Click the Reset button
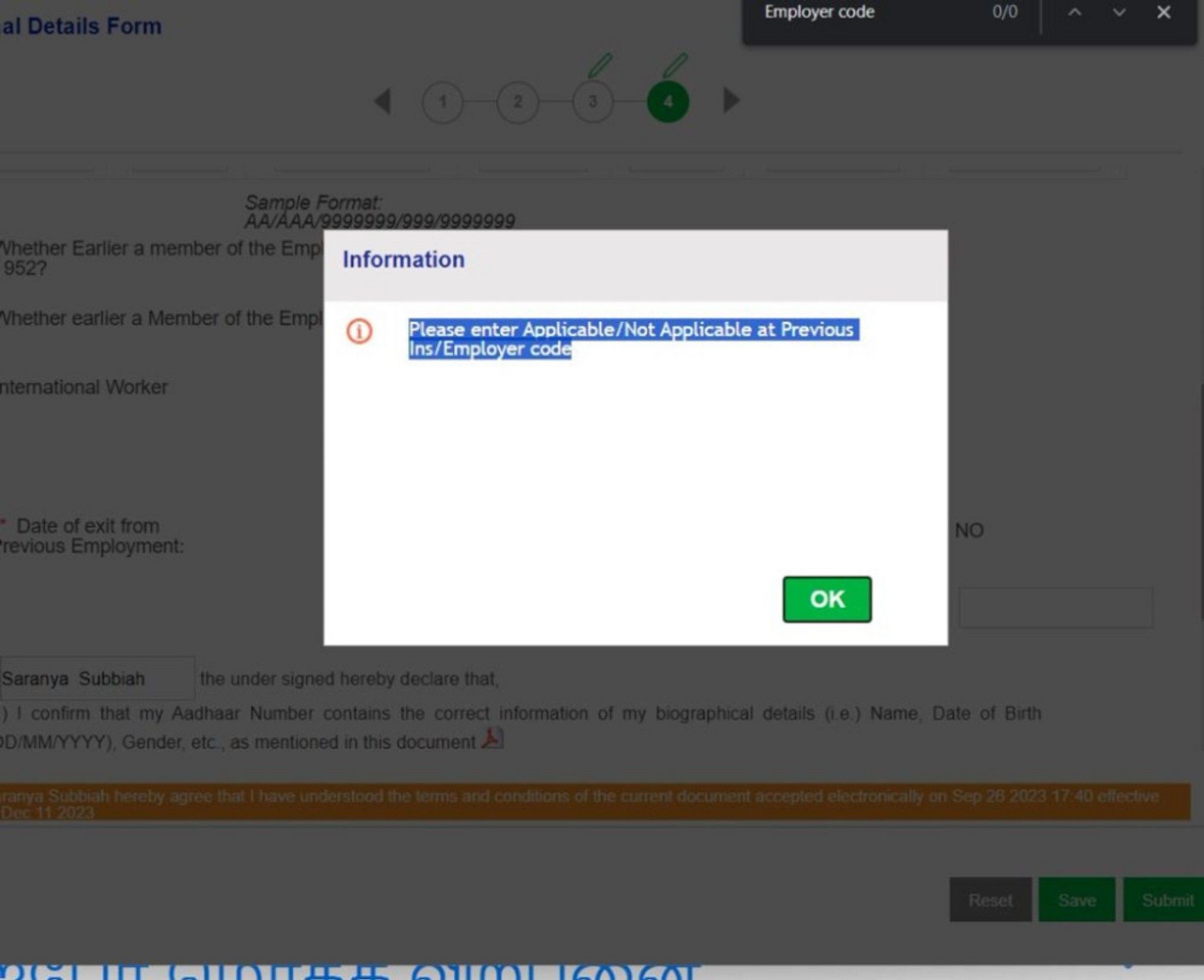The width and height of the screenshot is (1204, 980). coord(992,899)
